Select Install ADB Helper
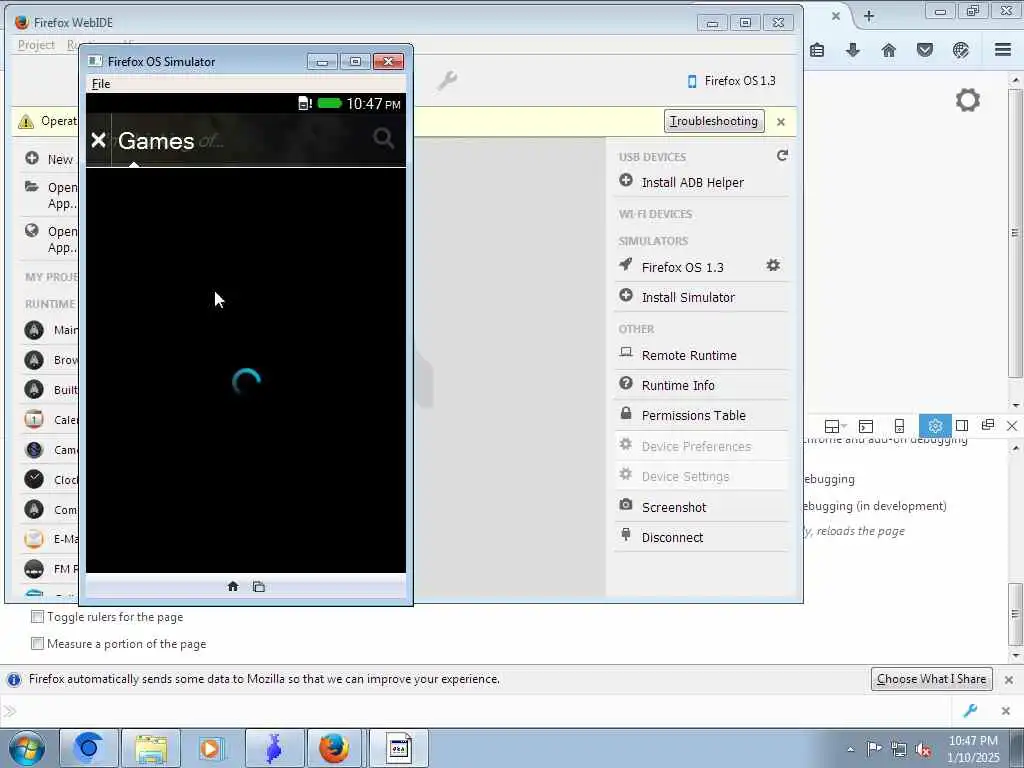This screenshot has width=1024, height=768. (x=701, y=182)
